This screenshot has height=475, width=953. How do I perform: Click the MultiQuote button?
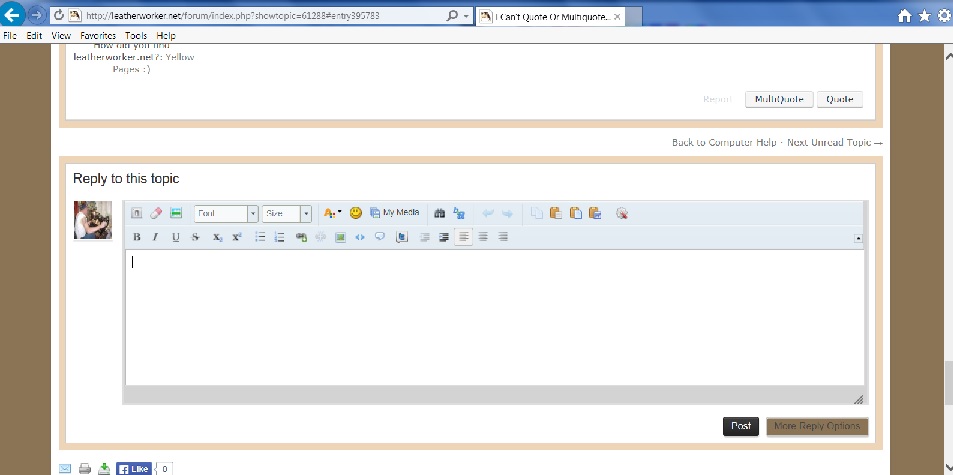(779, 99)
